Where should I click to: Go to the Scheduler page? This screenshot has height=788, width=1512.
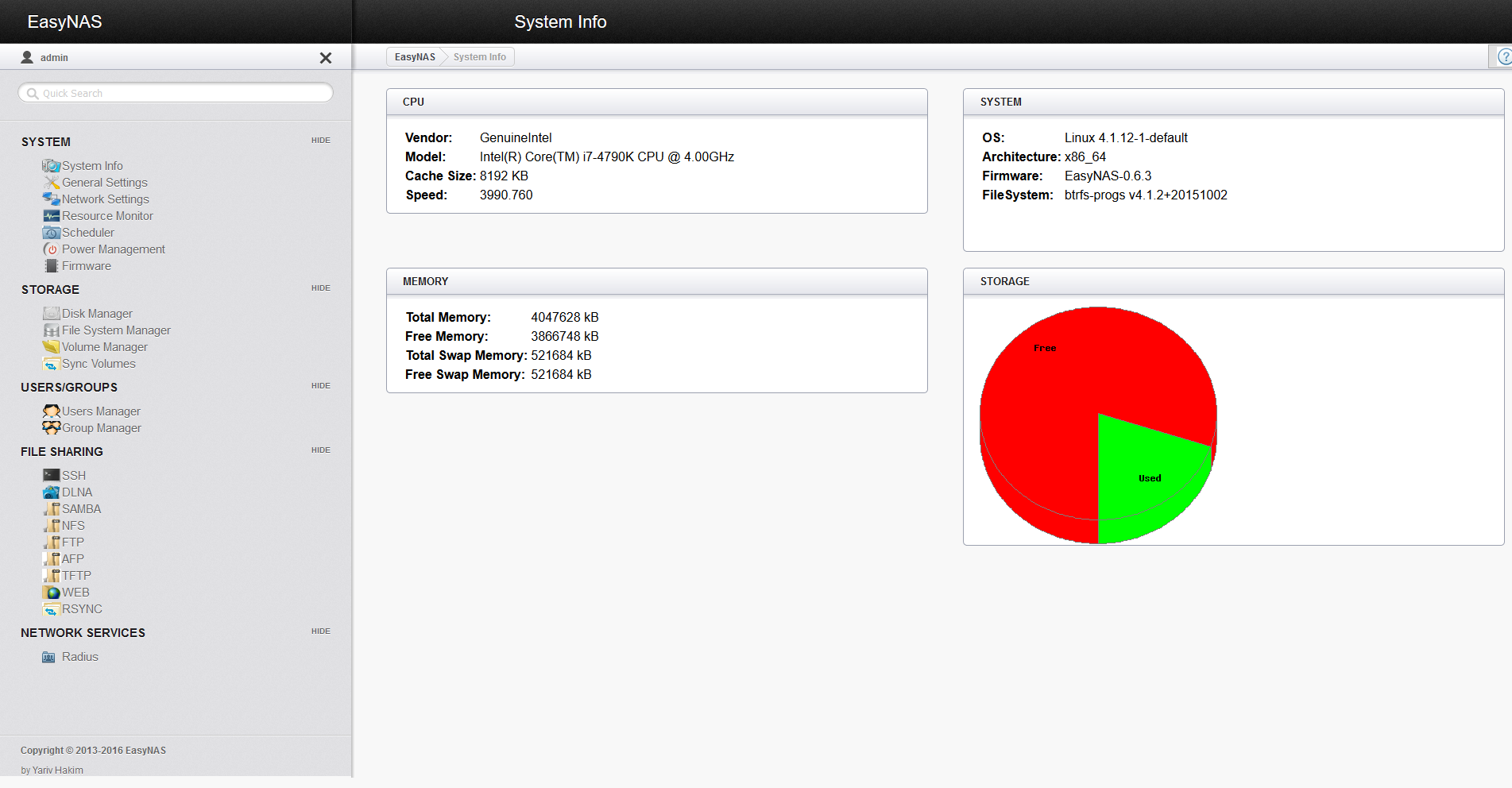pos(88,233)
